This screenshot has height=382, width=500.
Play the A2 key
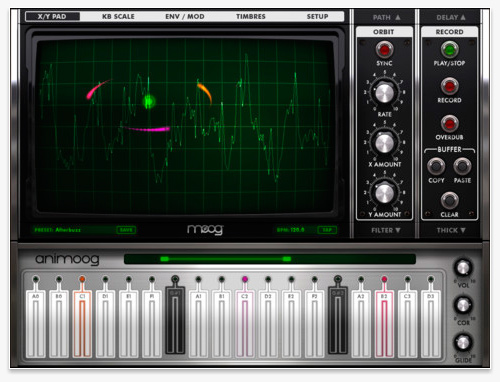[361, 323]
